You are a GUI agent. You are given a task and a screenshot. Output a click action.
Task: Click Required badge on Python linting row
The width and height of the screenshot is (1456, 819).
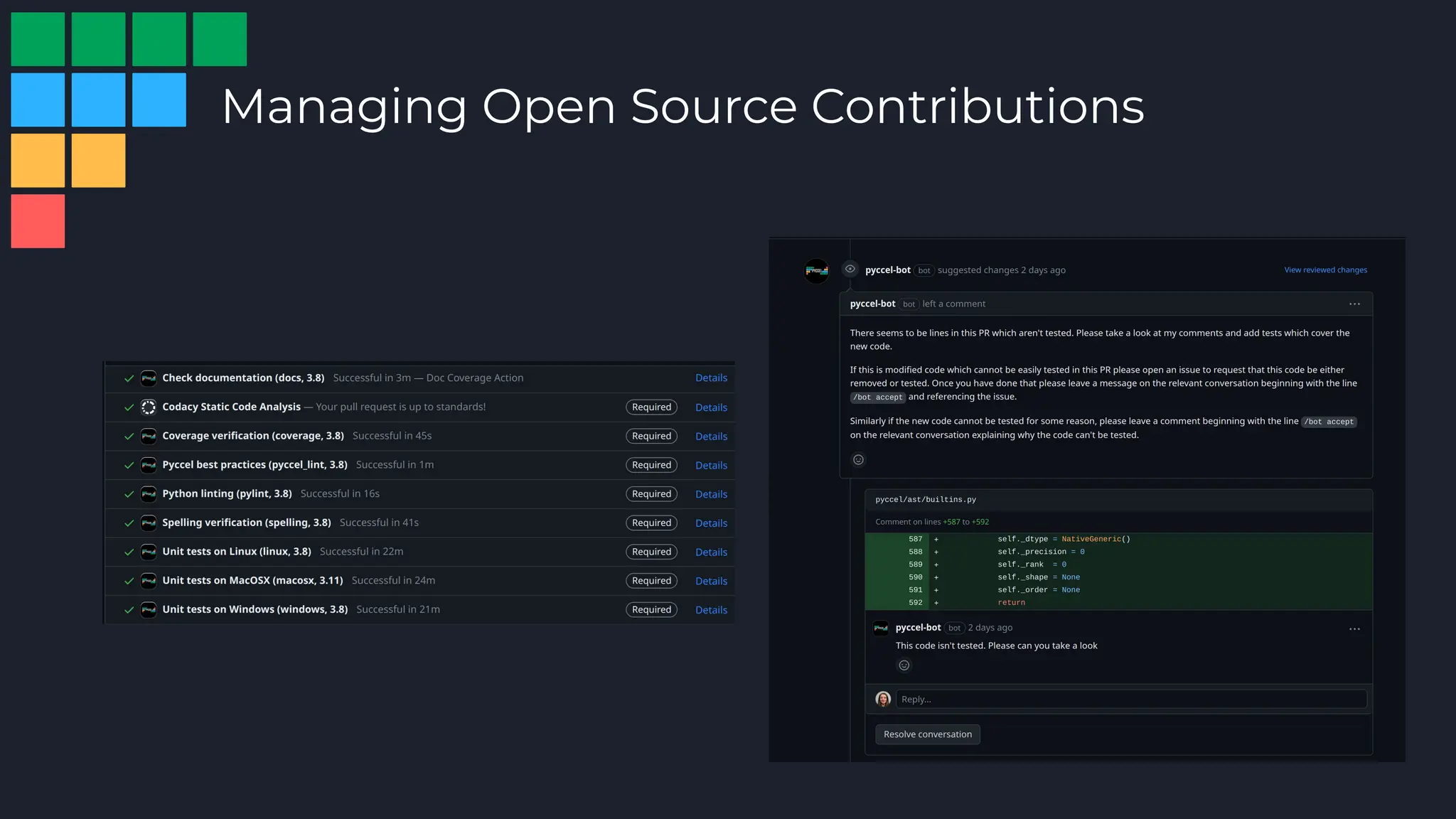pos(651,494)
